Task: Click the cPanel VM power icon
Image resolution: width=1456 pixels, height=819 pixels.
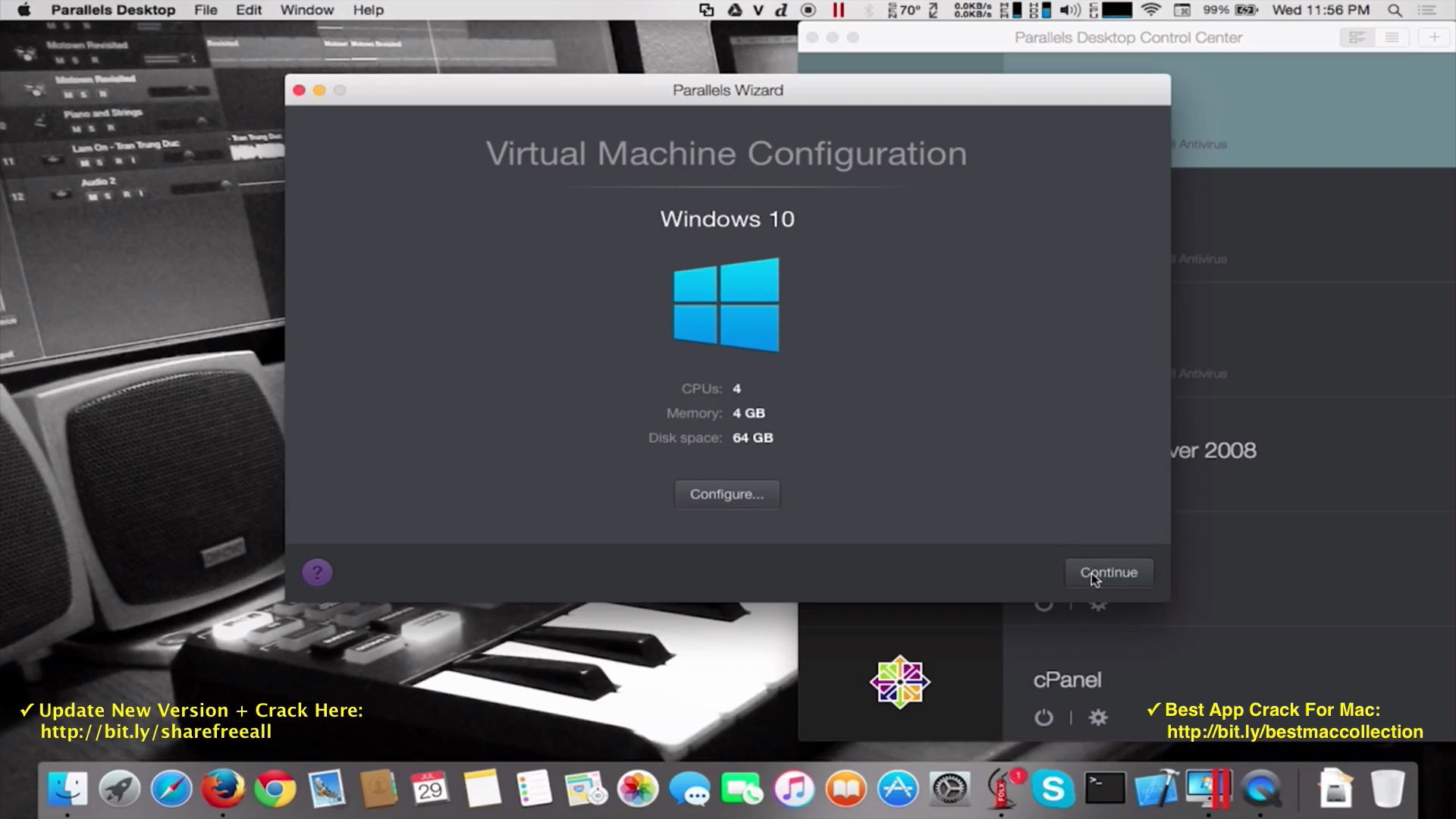Action: (x=1043, y=717)
